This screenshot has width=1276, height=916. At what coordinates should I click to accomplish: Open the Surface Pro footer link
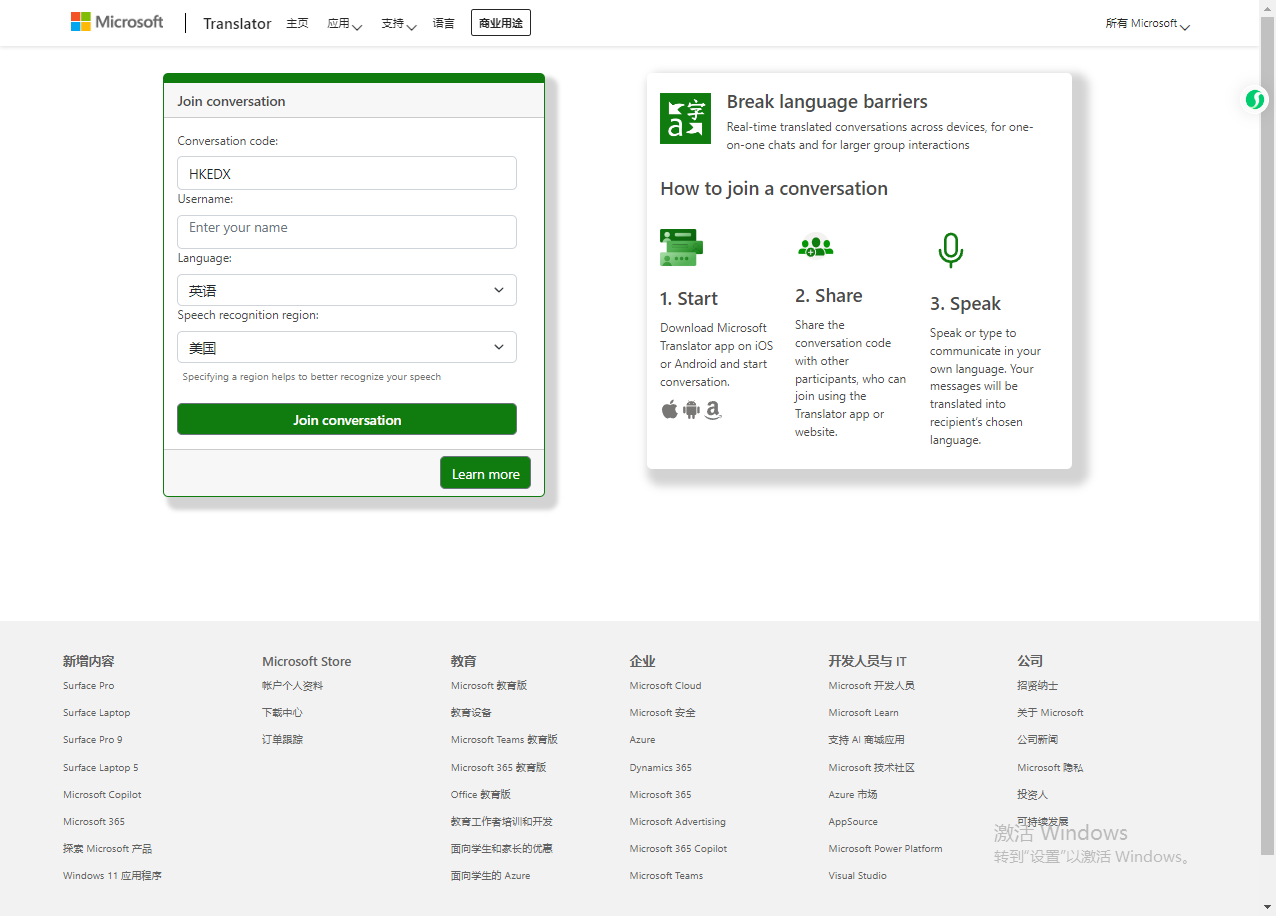(88, 686)
